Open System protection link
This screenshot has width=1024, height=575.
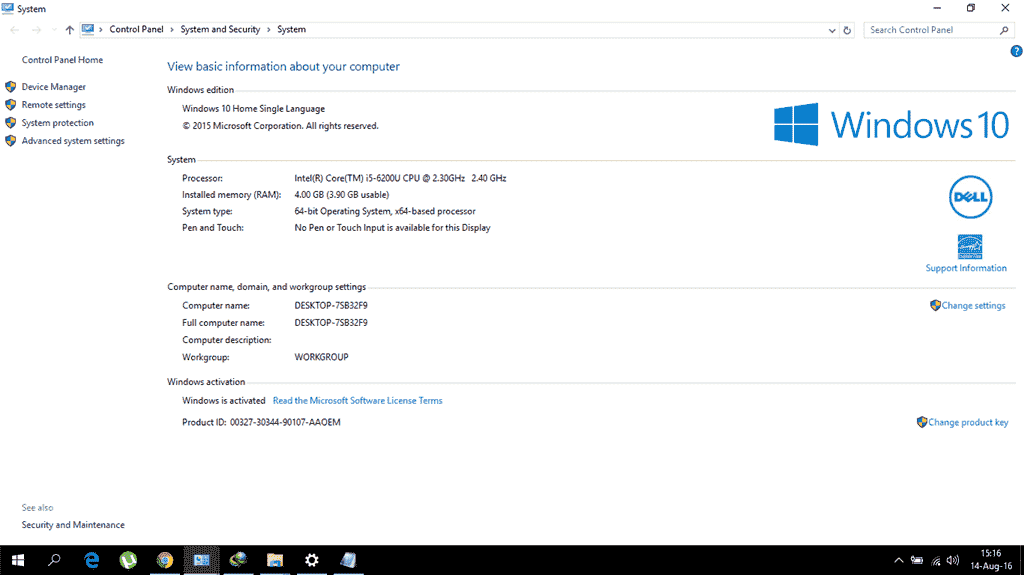(x=57, y=123)
